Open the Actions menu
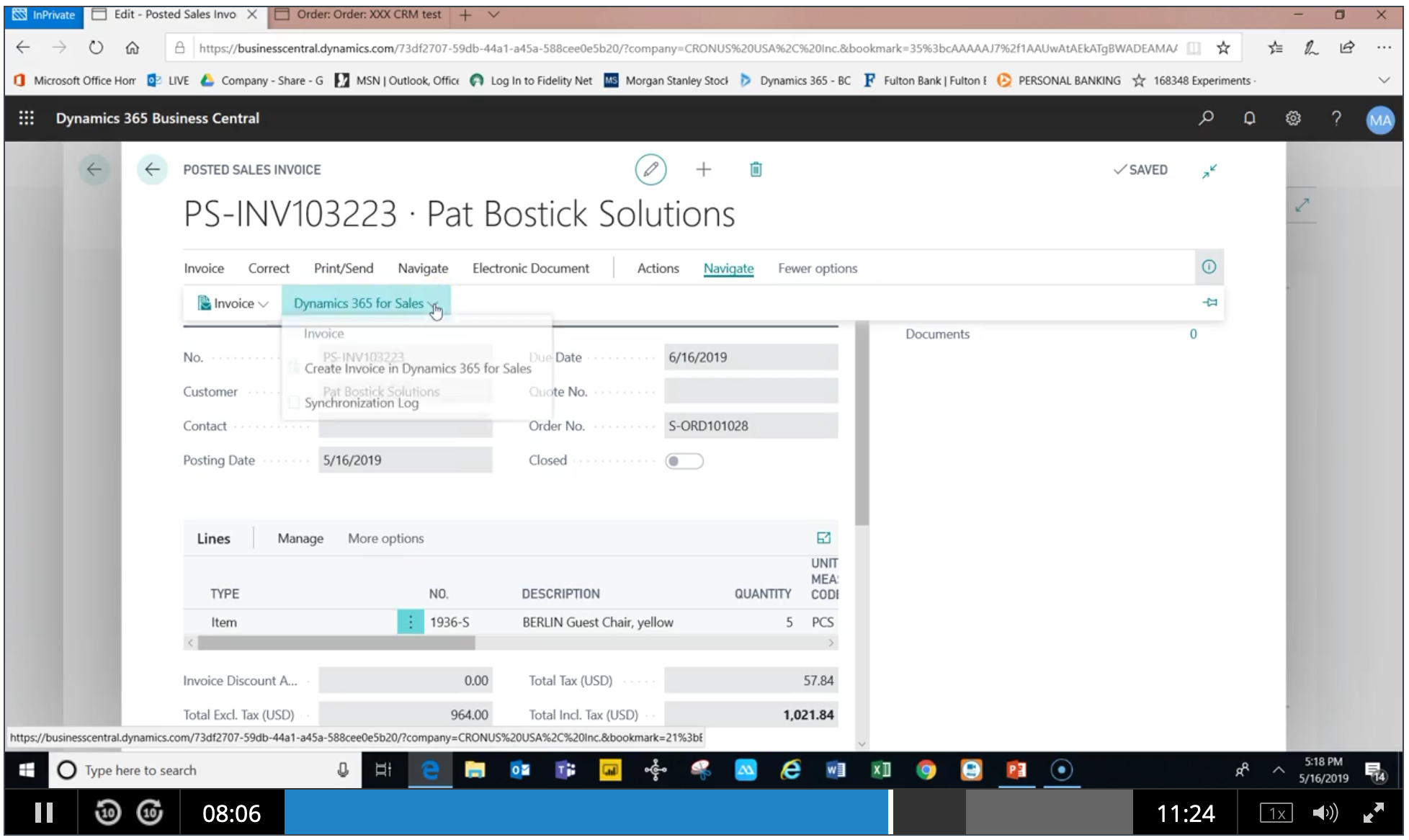The height and width of the screenshot is (840, 1409). [658, 268]
